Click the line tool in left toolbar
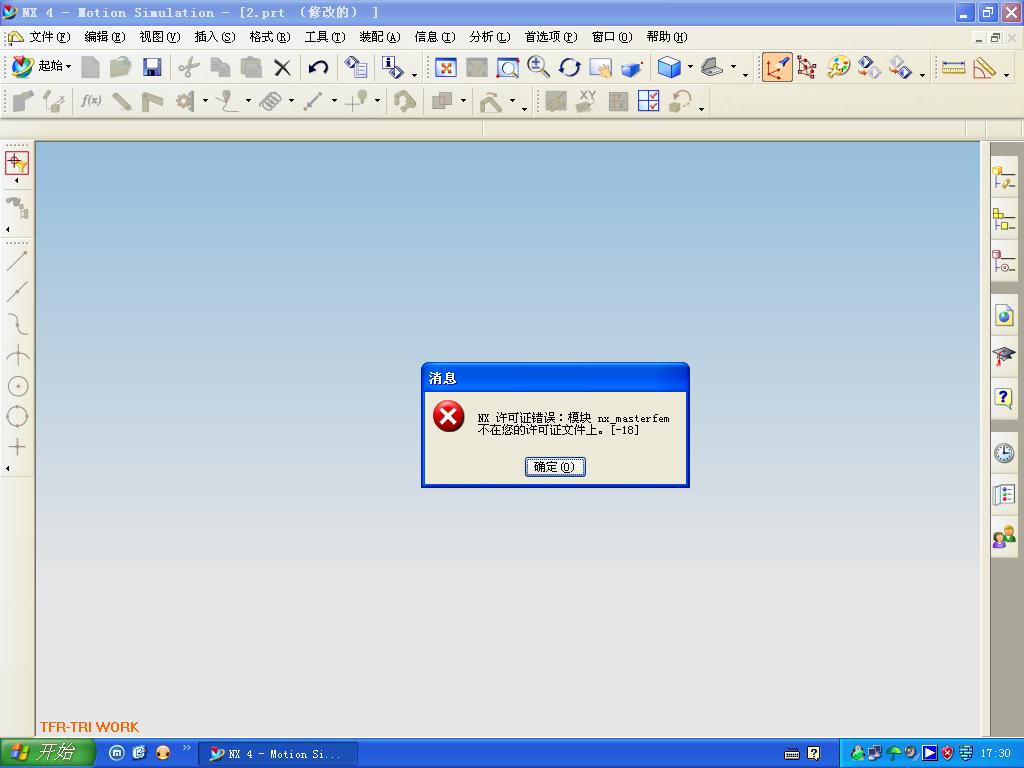This screenshot has height=768, width=1024. 17,261
